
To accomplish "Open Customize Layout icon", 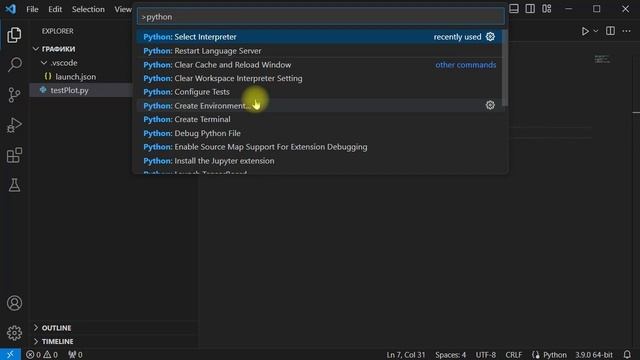I will click(547, 9).
